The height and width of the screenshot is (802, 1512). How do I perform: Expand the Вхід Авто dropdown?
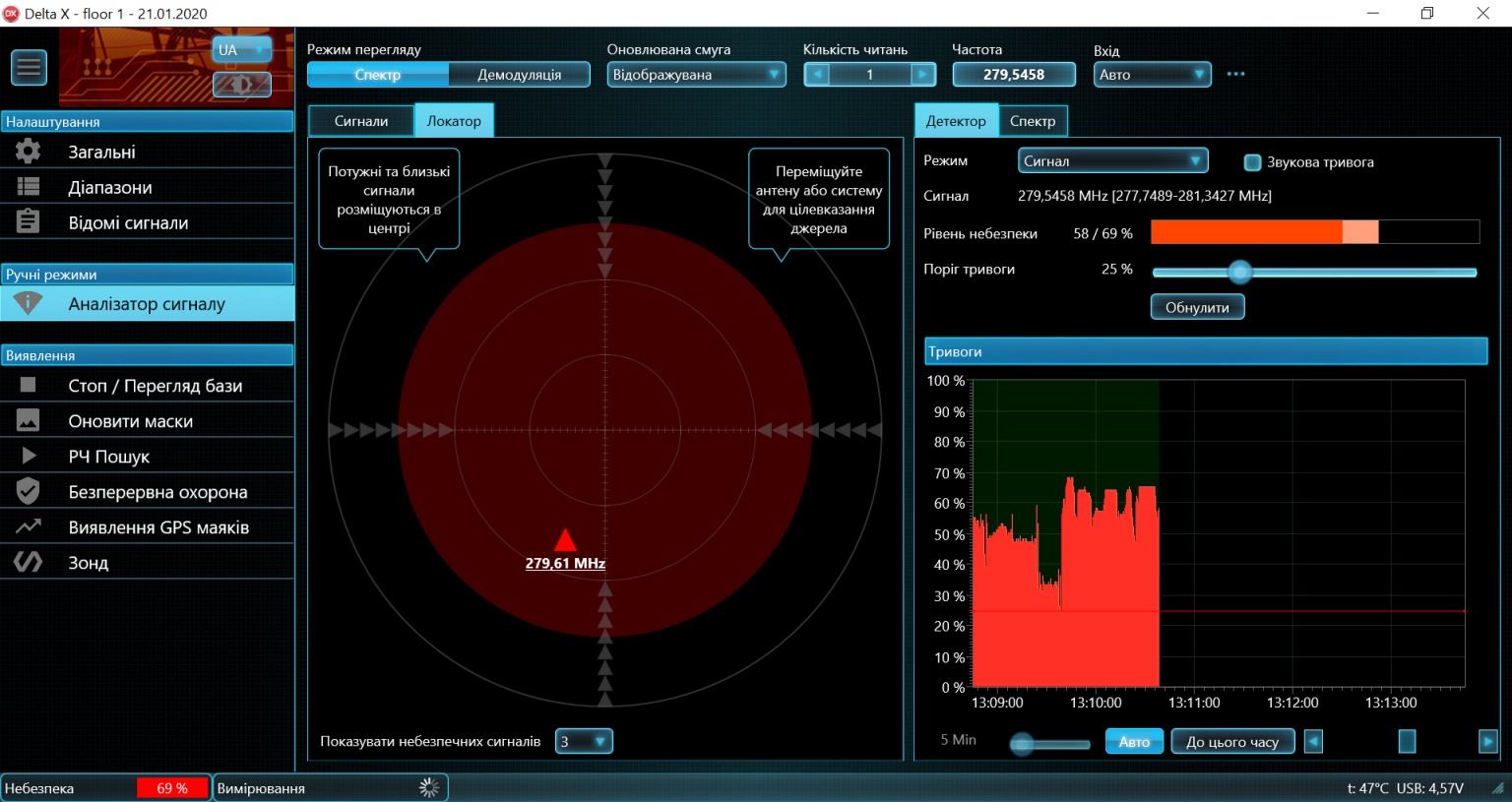(x=1152, y=75)
